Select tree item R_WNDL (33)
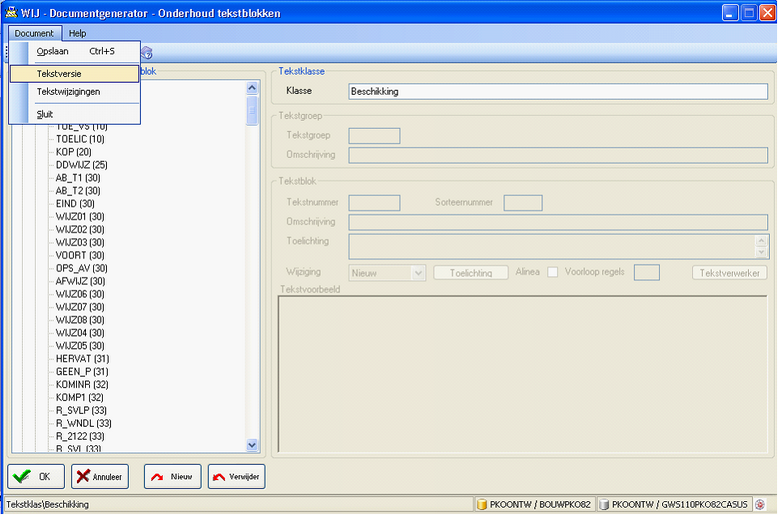Viewport: 778px width, 515px height. click(x=83, y=423)
